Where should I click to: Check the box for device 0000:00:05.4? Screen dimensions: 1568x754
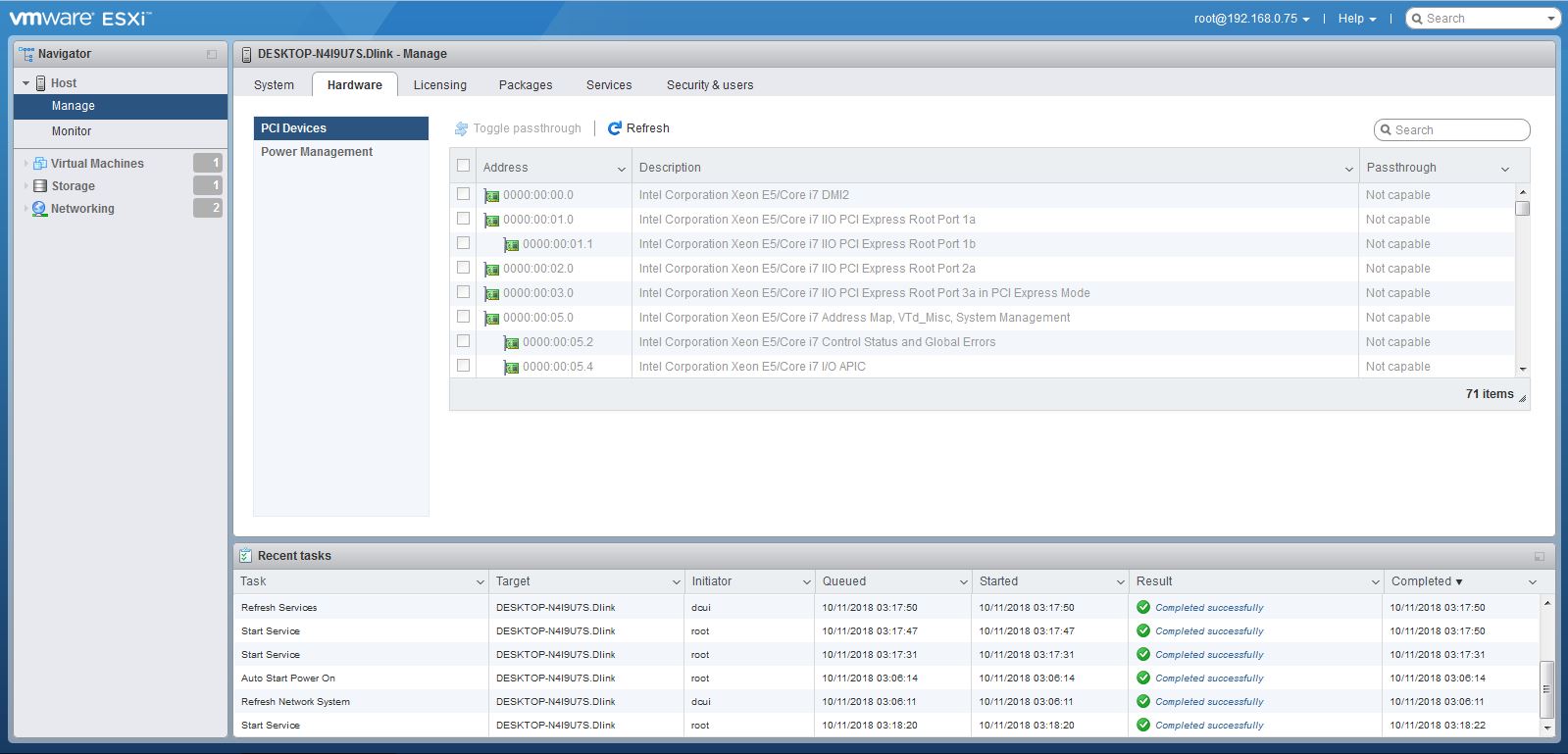(464, 366)
